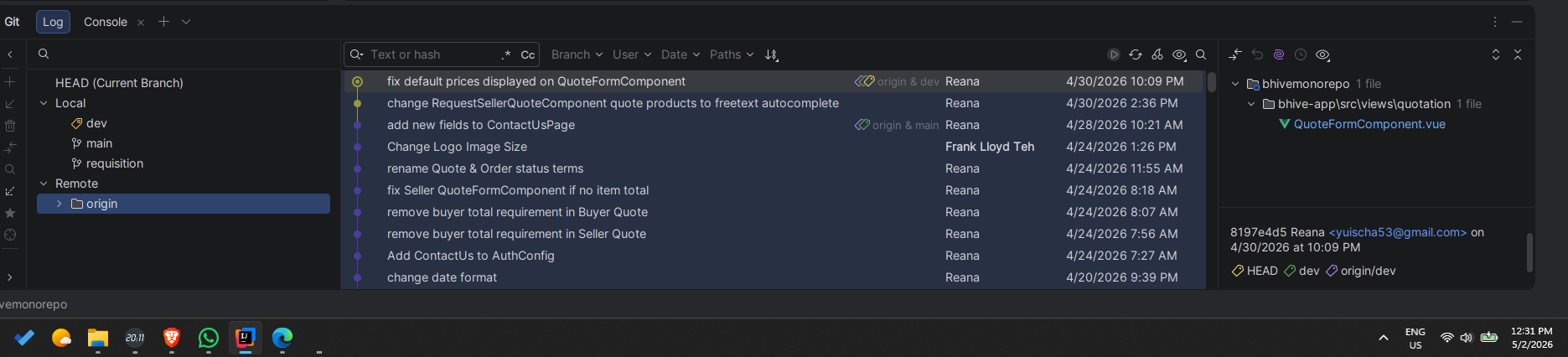
Task: Click the navigate log to branch target icon
Action: [x=10, y=235]
